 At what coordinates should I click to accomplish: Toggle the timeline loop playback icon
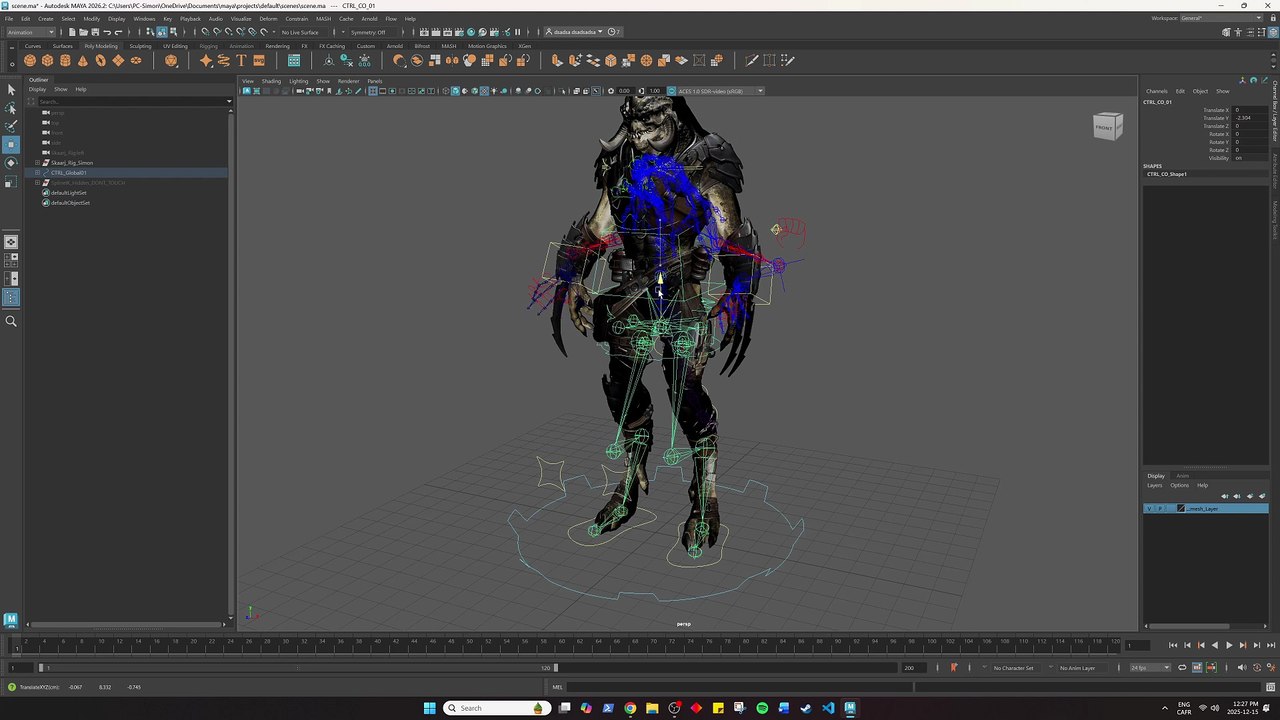[x=1182, y=667]
